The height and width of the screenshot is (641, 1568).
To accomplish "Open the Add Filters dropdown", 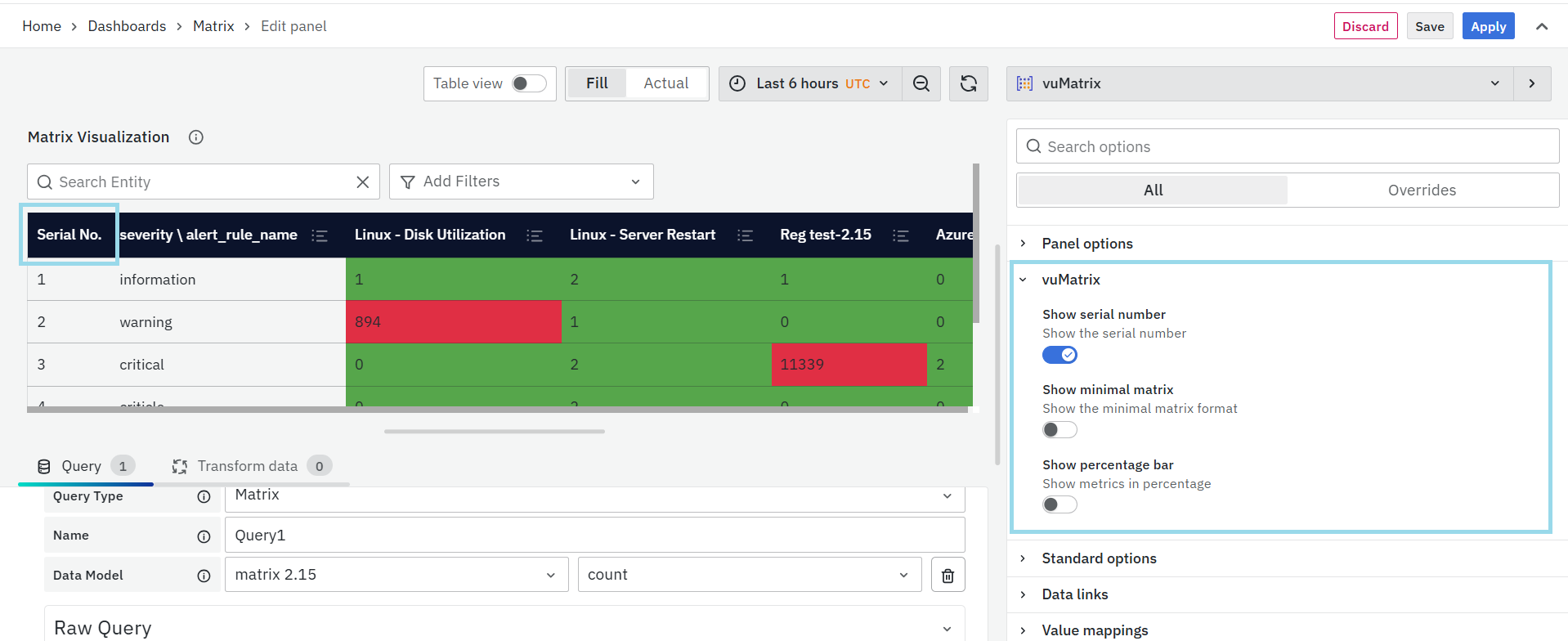I will pos(521,182).
